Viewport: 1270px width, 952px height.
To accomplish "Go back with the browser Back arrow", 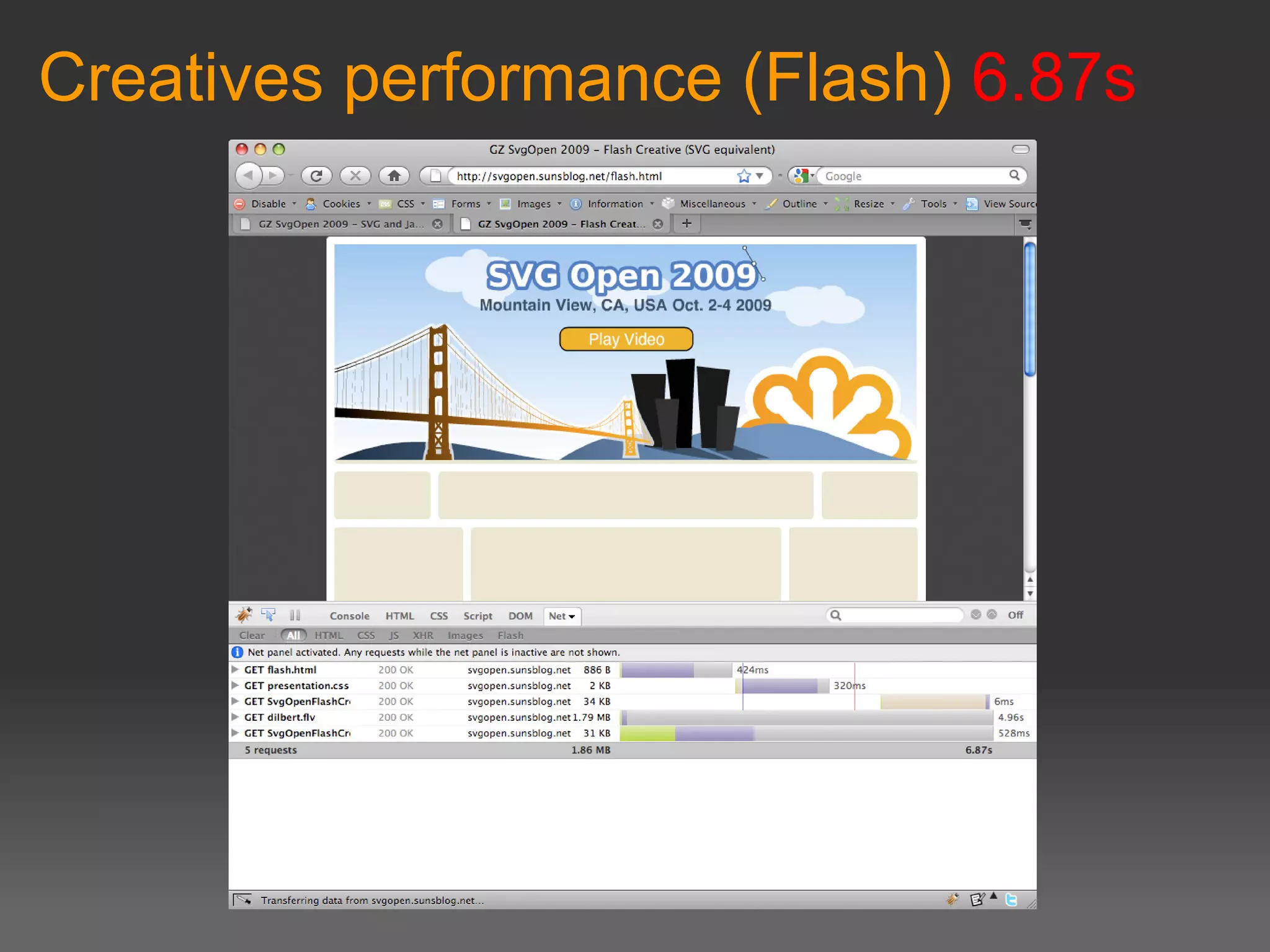I will click(x=249, y=175).
